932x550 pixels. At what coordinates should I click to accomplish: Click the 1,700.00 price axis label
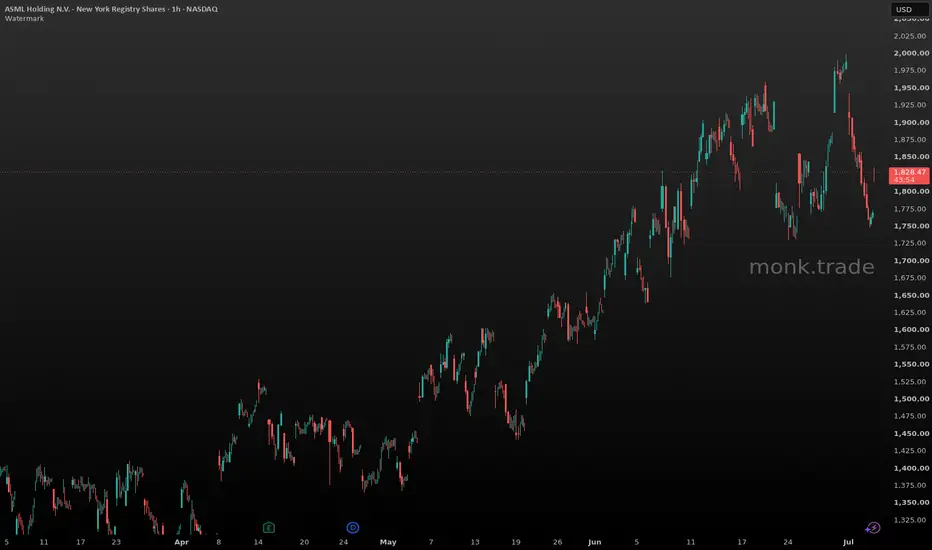point(911,260)
